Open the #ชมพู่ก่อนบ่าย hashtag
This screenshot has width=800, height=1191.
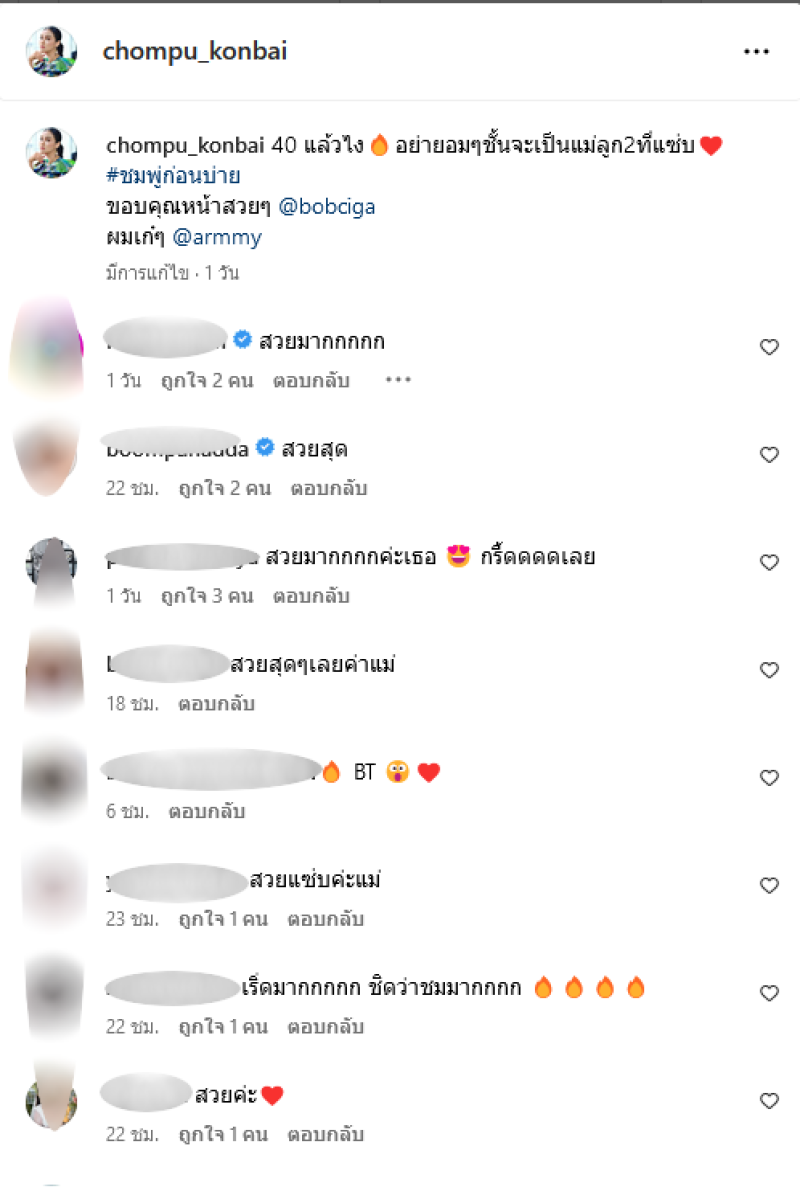(173, 175)
